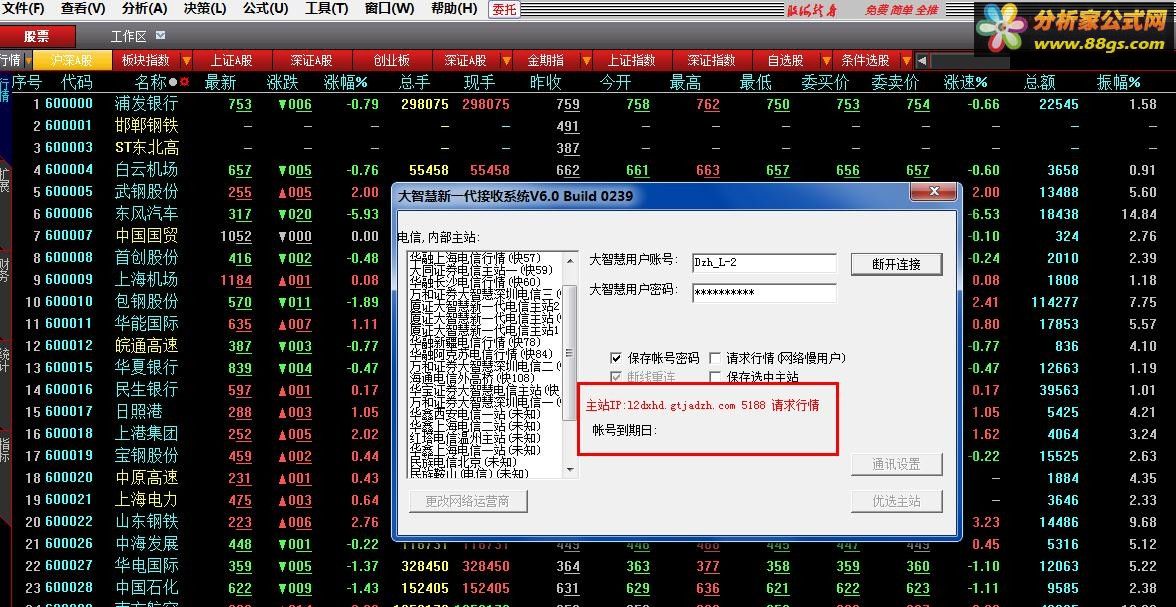This screenshot has height=607, width=1176.
Task: Click the white dot icon beside 名称 header
Action: 173,82
